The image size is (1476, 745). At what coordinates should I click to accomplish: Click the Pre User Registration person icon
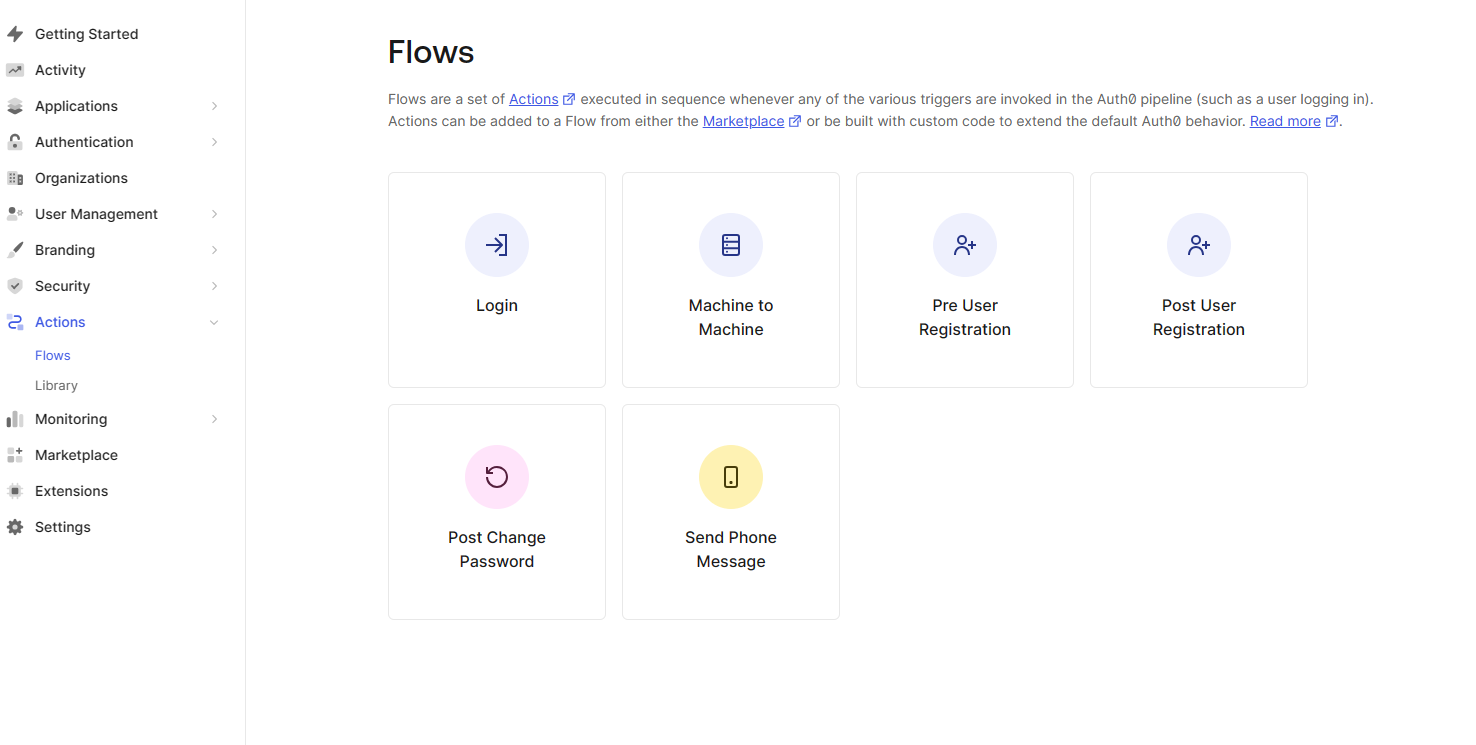pos(964,244)
